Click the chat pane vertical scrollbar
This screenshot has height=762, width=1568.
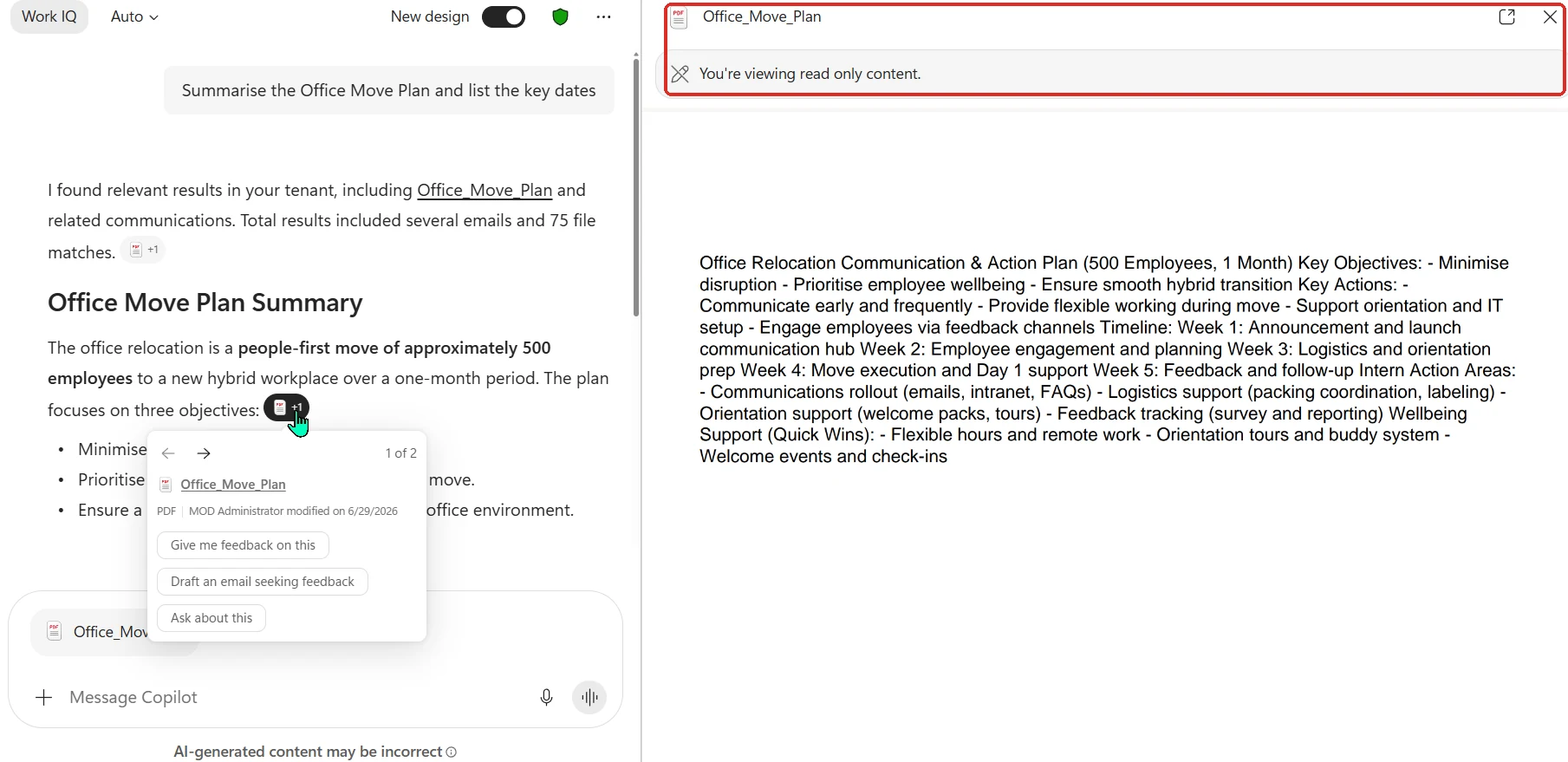click(x=636, y=186)
